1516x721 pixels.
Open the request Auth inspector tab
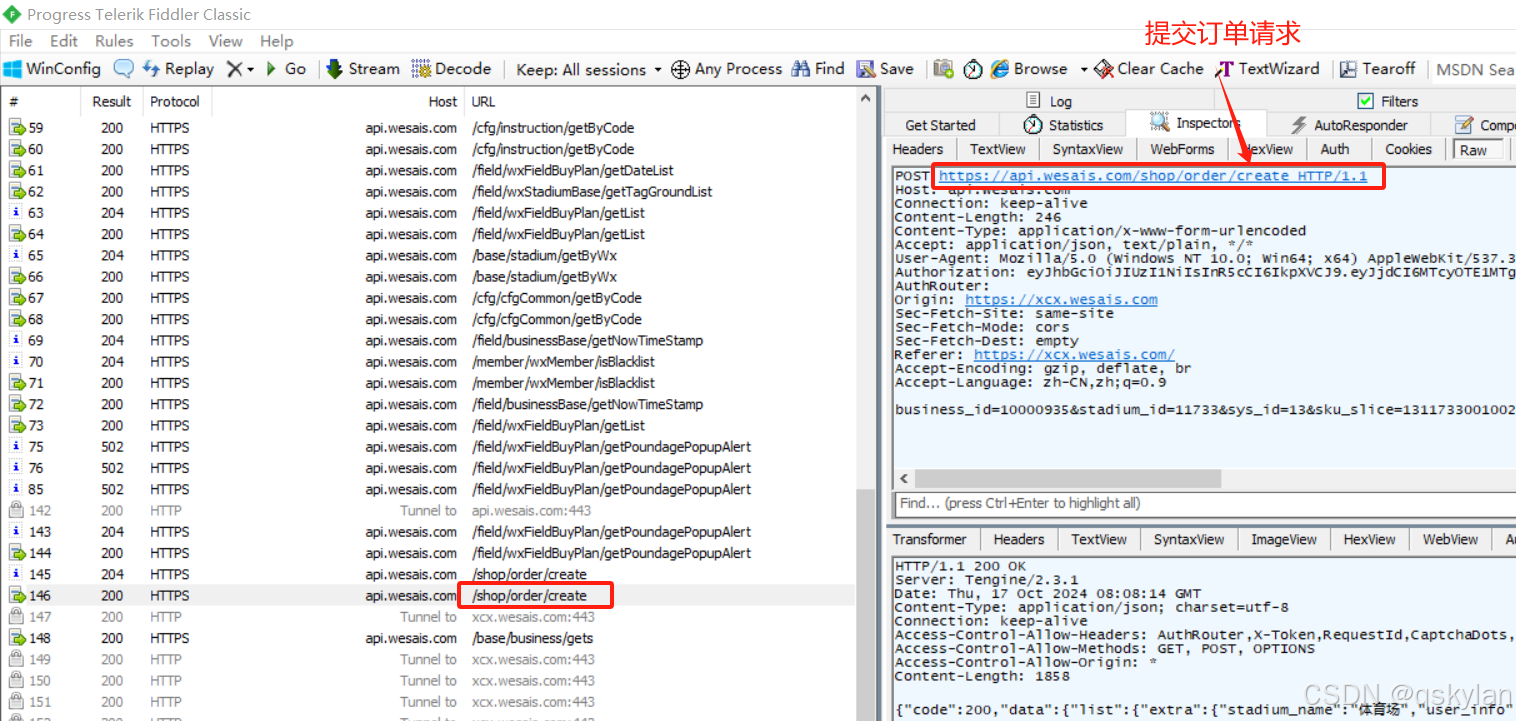click(1335, 149)
